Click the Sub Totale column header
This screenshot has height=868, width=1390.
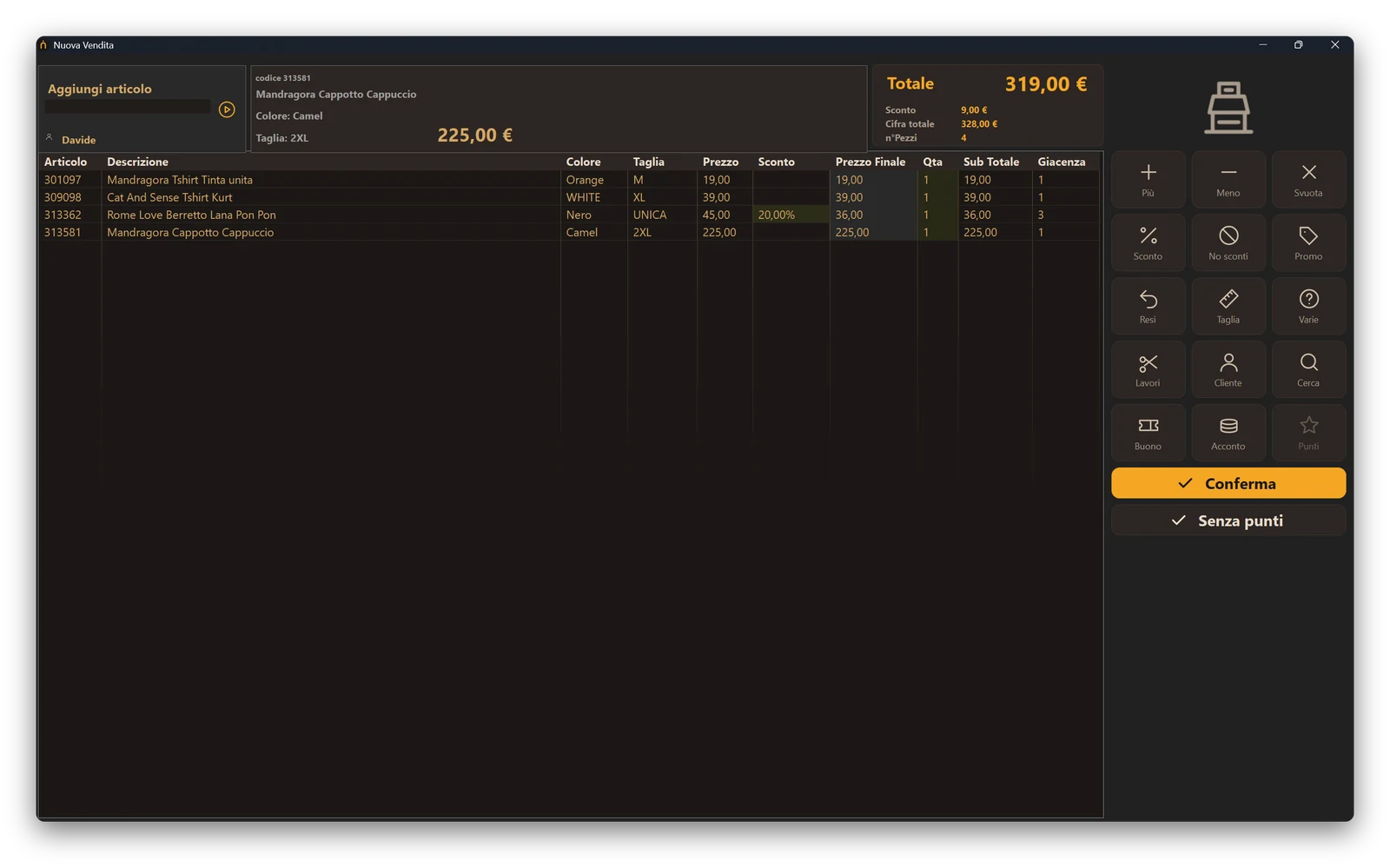[x=990, y=162]
